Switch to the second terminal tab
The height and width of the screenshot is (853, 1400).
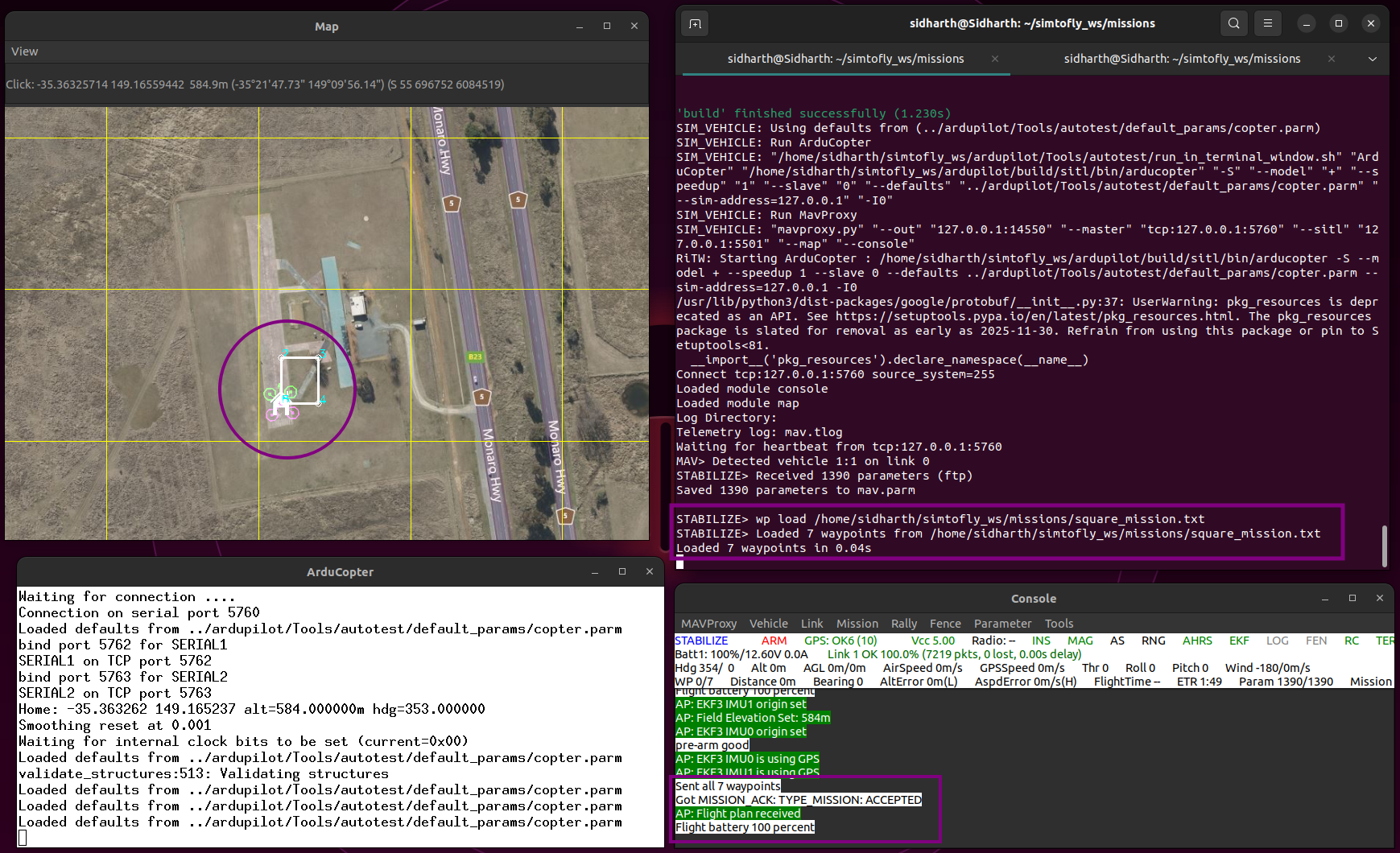pos(1181,59)
